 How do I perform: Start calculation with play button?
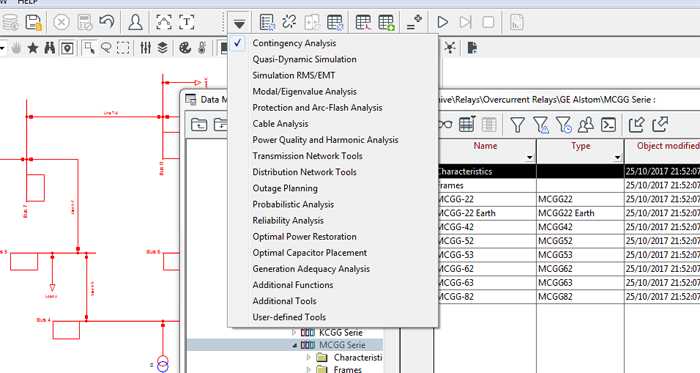pos(442,22)
